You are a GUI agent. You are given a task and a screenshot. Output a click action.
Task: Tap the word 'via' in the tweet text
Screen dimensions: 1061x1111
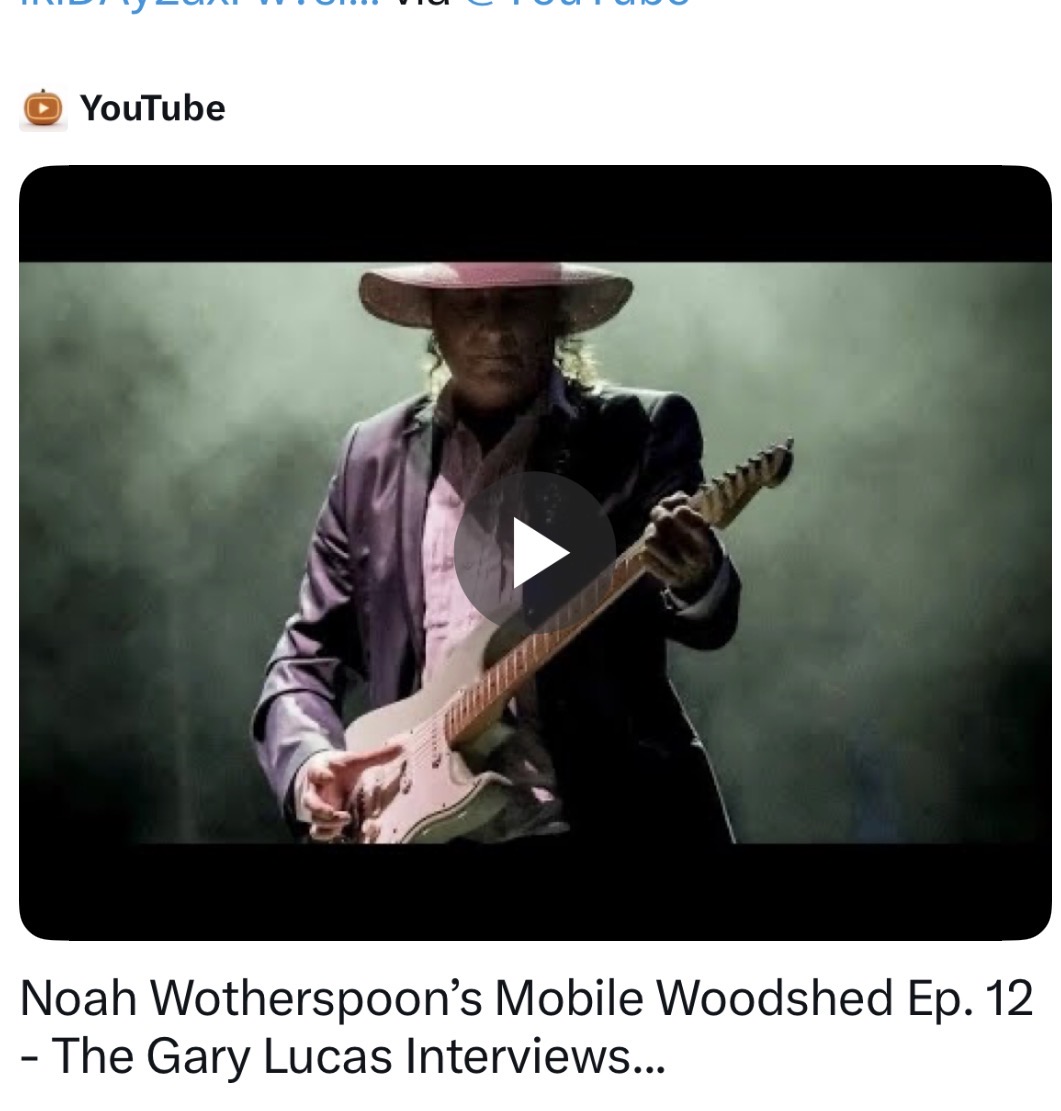(422, 4)
